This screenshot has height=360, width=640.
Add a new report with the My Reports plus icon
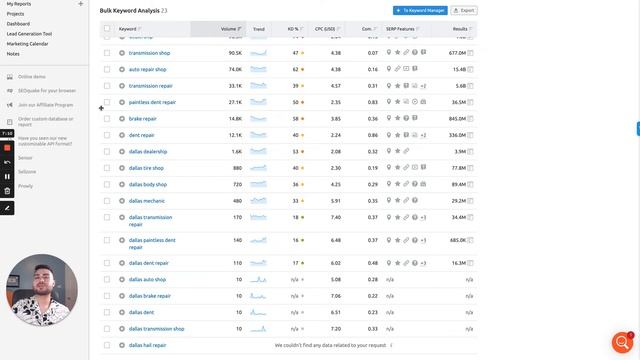pos(80,4)
